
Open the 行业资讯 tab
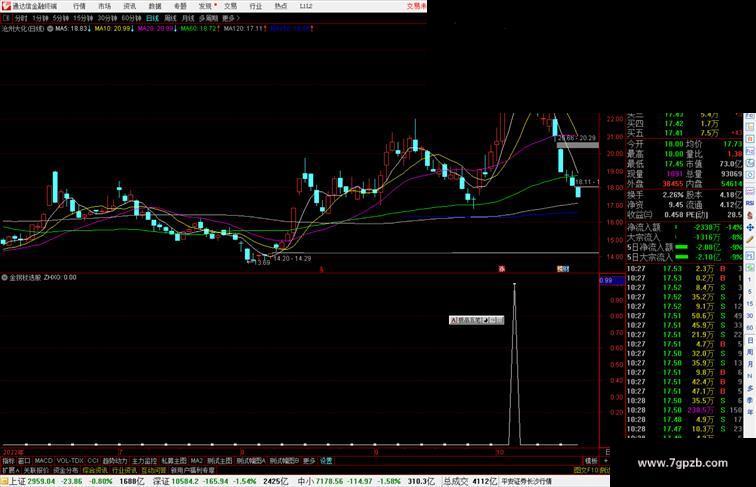point(124,470)
